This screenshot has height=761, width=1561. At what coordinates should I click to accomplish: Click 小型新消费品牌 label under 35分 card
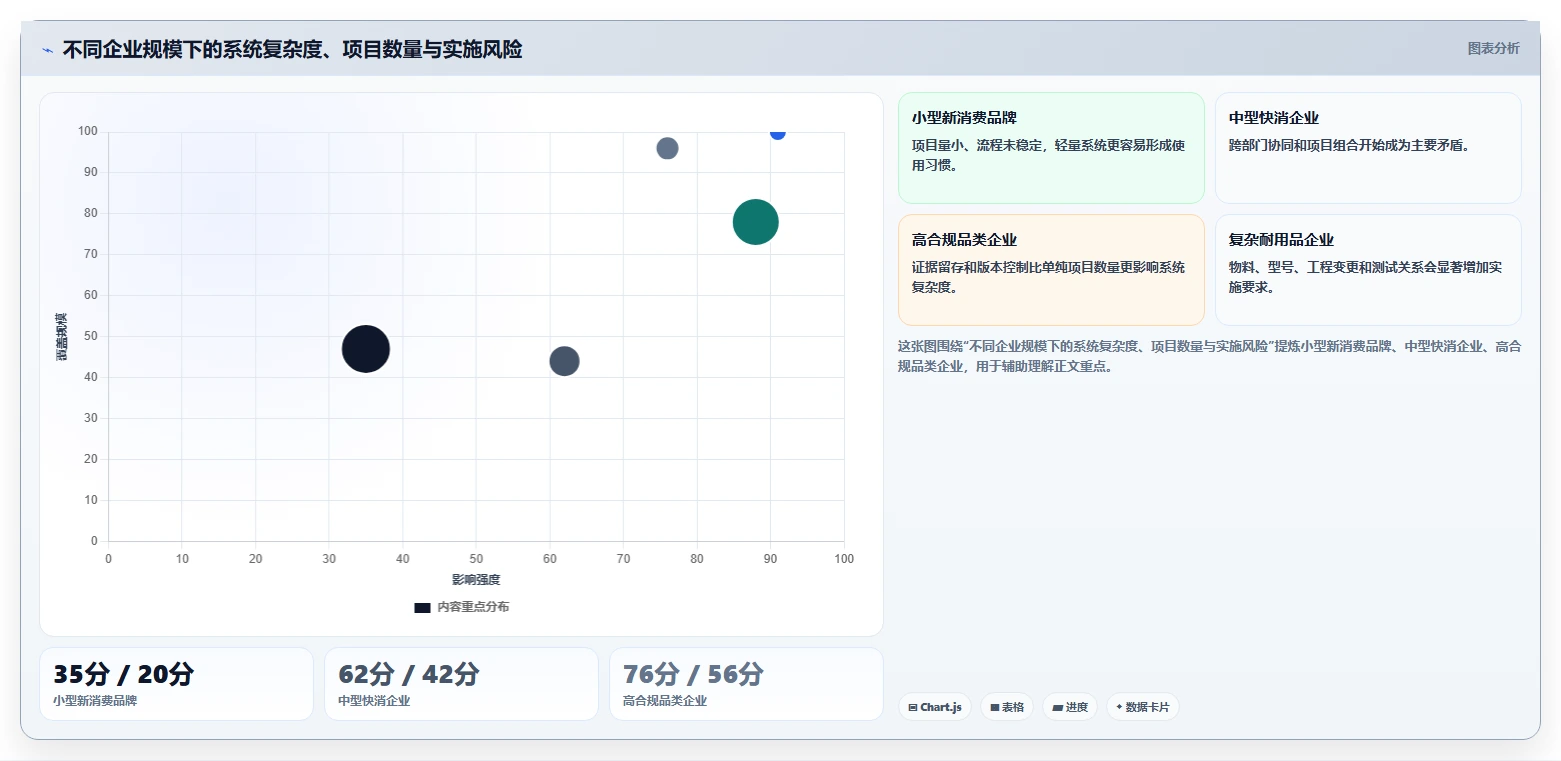click(95, 701)
